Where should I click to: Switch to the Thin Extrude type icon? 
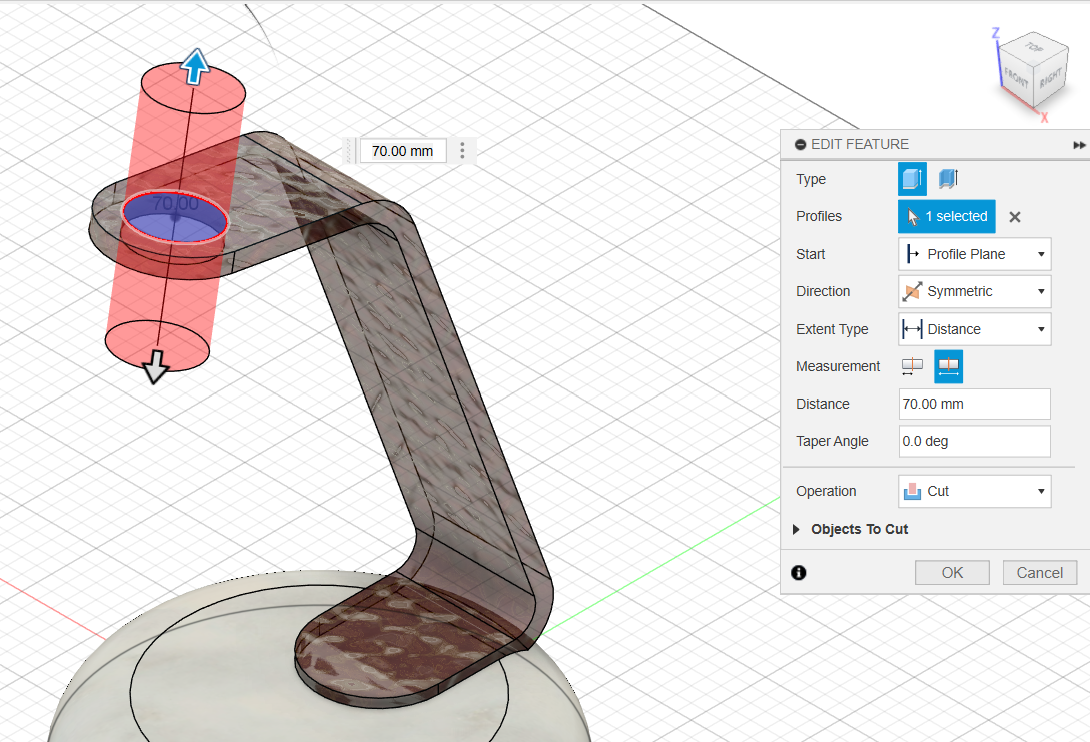click(948, 179)
